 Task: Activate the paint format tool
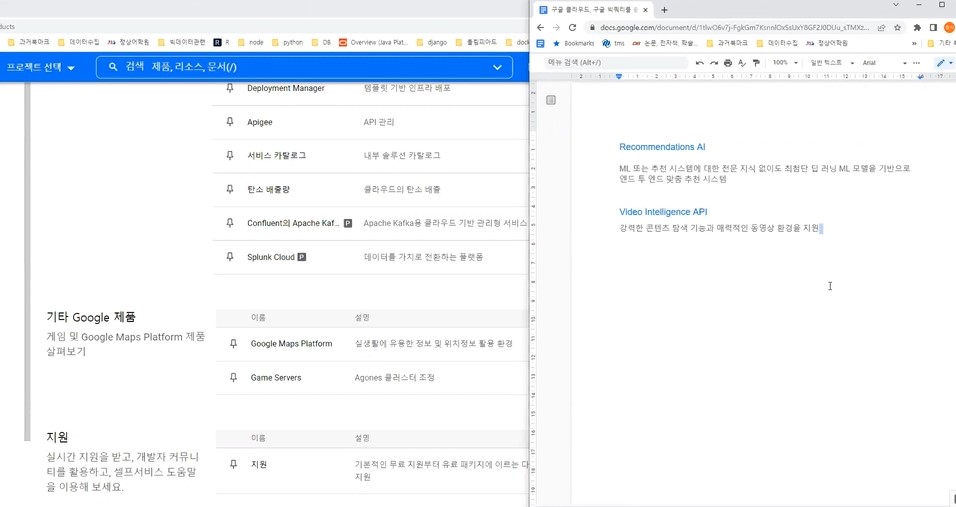coord(756,63)
